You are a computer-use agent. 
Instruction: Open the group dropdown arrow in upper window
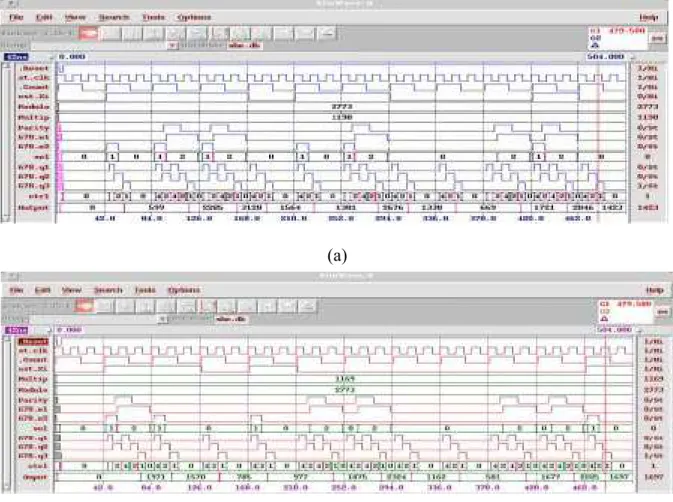pos(172,45)
